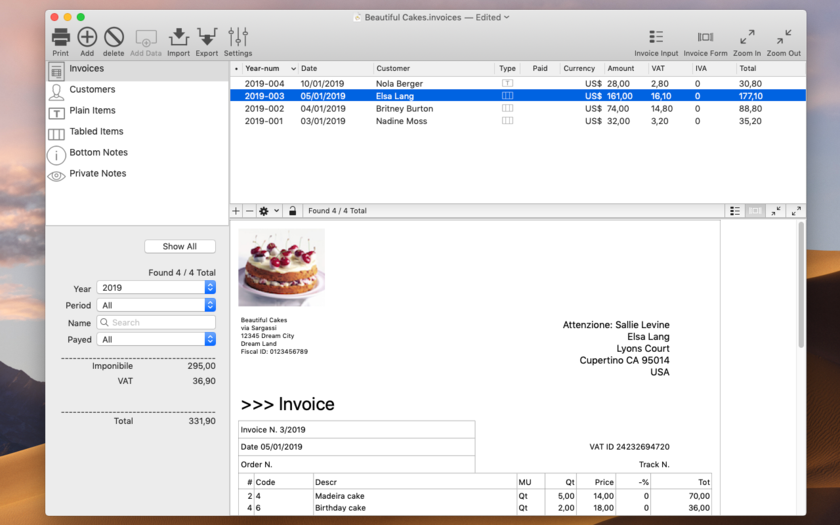Open the Year dropdown set to 2019
Image resolution: width=840 pixels, height=525 pixels.
pyautogui.click(x=156, y=288)
